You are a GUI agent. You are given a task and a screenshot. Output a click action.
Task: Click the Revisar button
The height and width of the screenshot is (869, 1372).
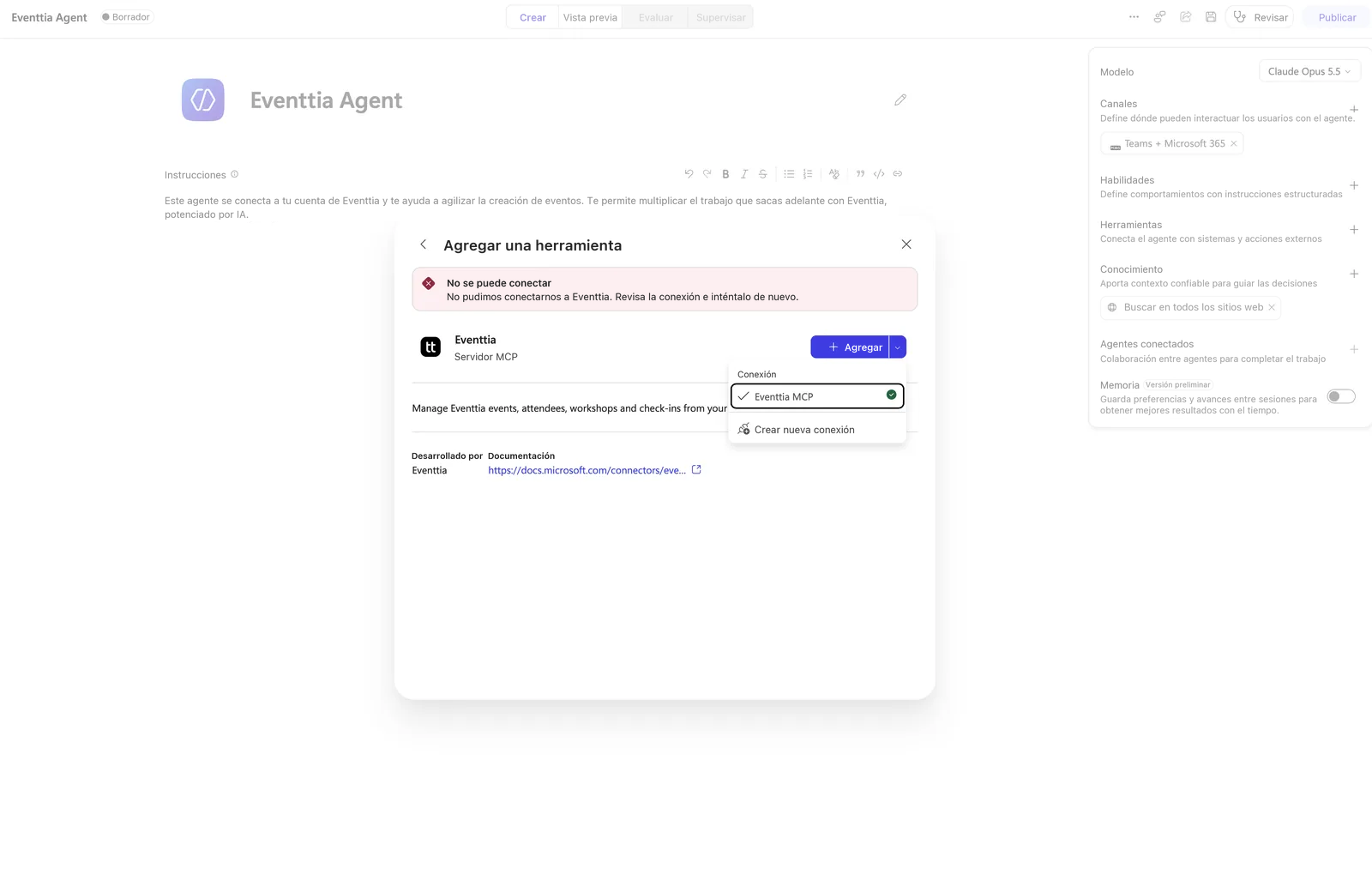(x=1261, y=17)
